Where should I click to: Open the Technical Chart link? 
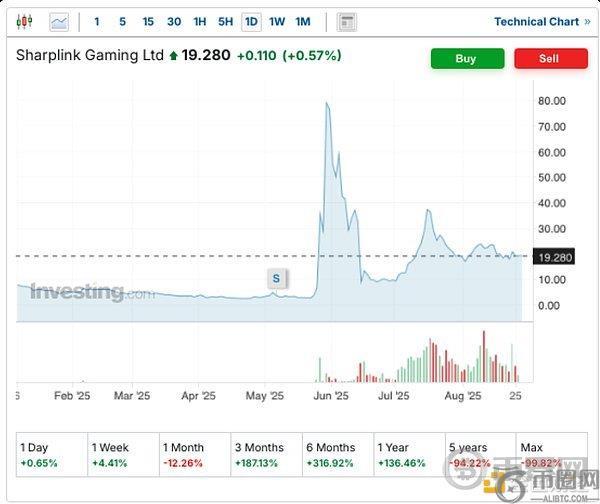tap(541, 21)
